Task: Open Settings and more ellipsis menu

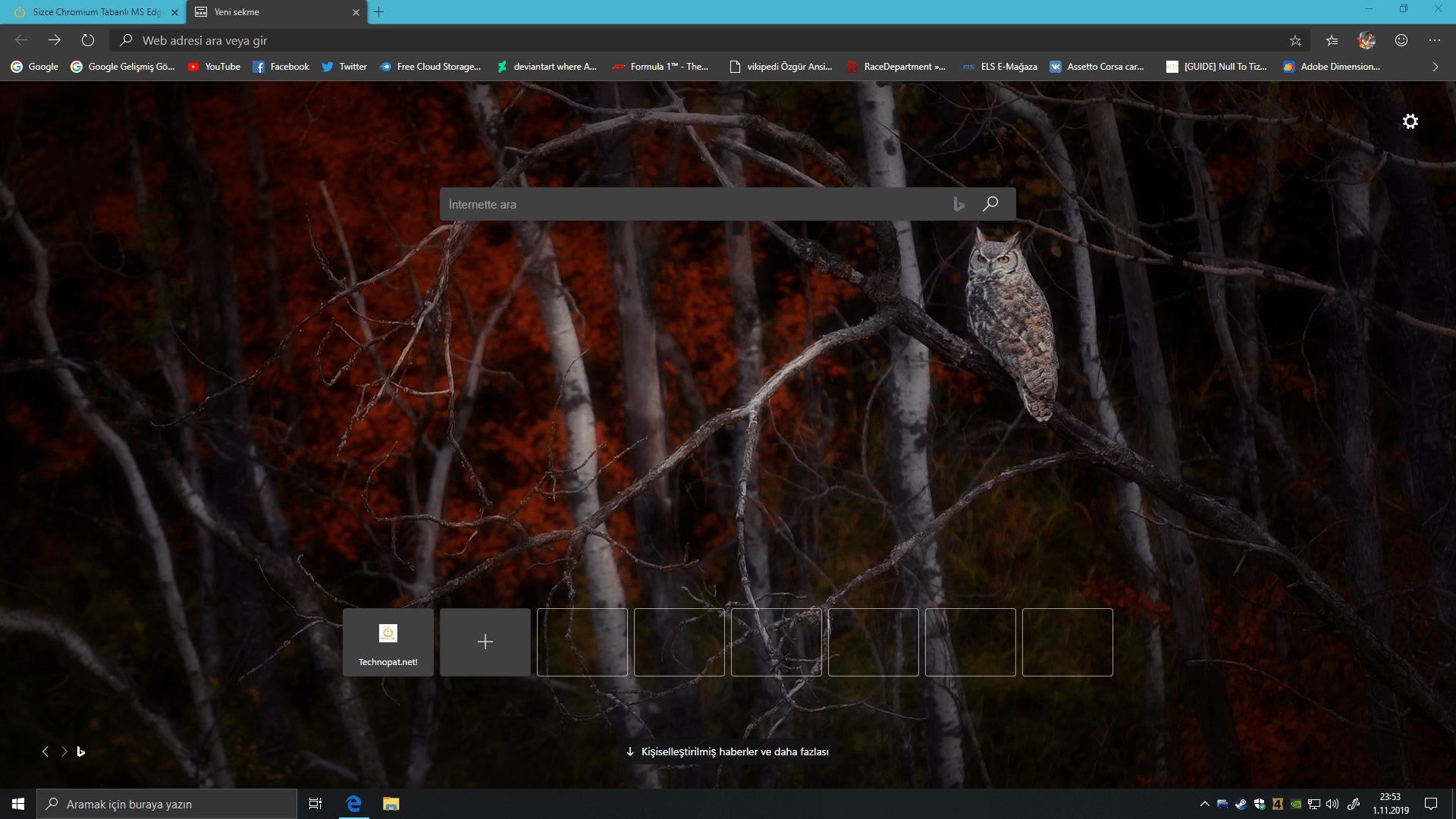Action: pyautogui.click(x=1434, y=40)
